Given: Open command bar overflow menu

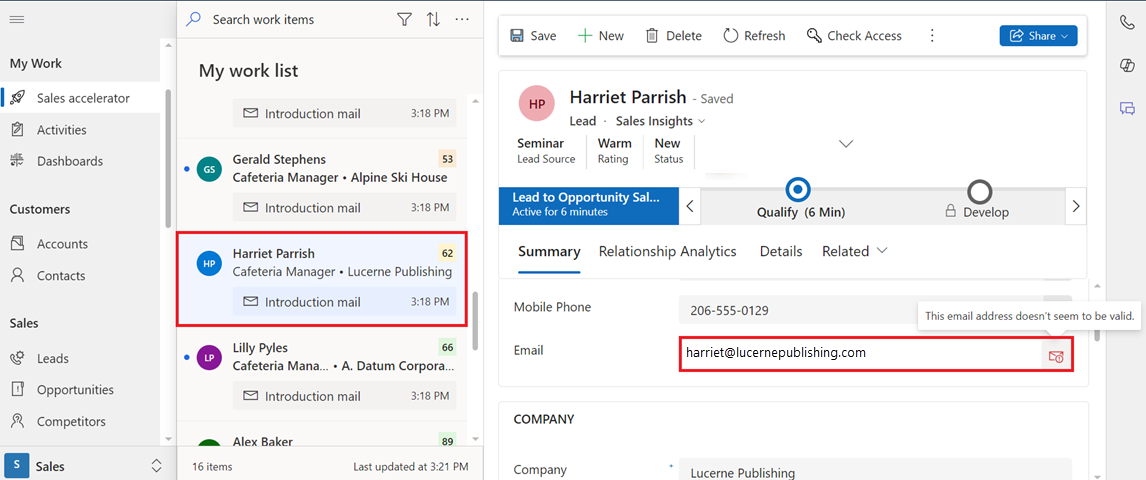Looking at the screenshot, I should [932, 36].
